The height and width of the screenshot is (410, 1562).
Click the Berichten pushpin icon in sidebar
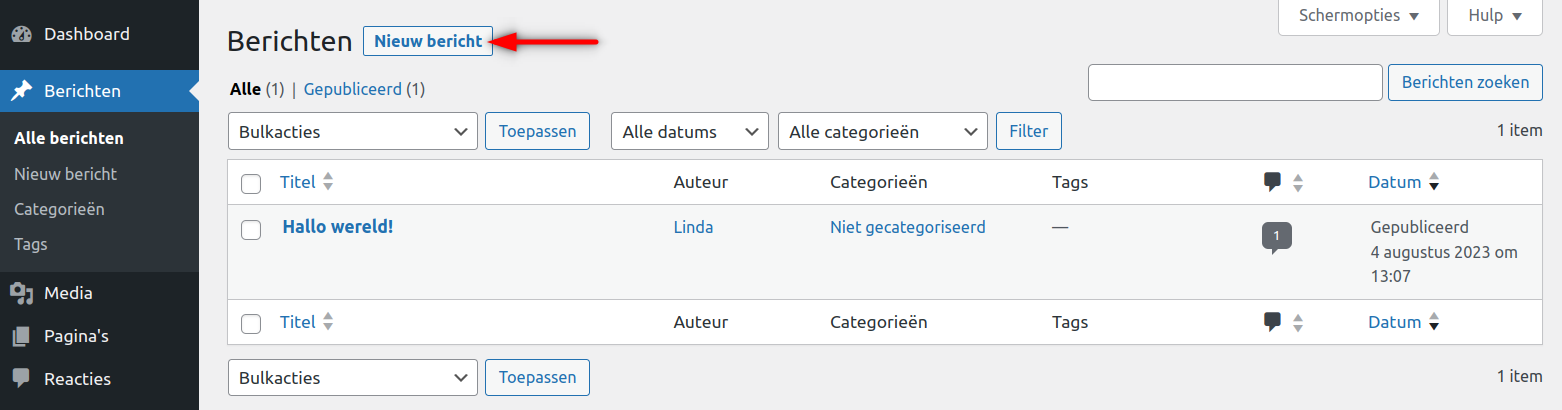(x=21, y=91)
